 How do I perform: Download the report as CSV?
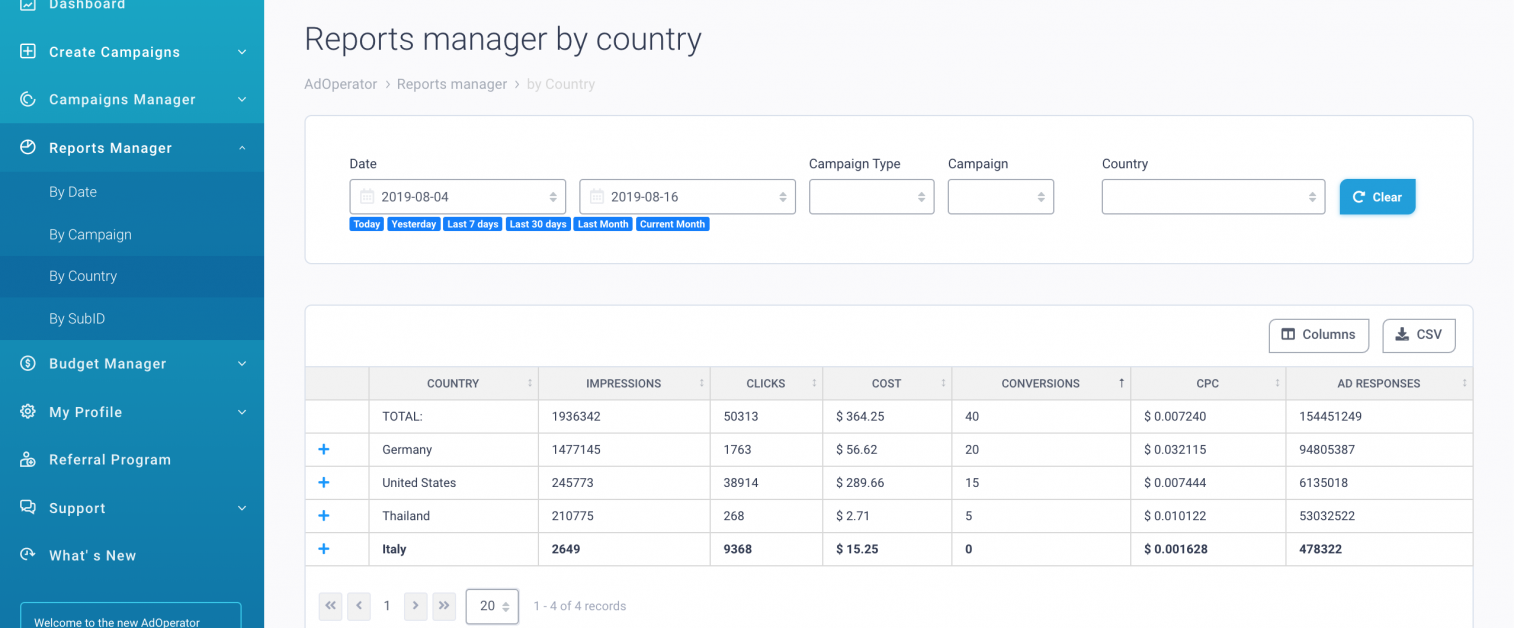coord(1418,335)
